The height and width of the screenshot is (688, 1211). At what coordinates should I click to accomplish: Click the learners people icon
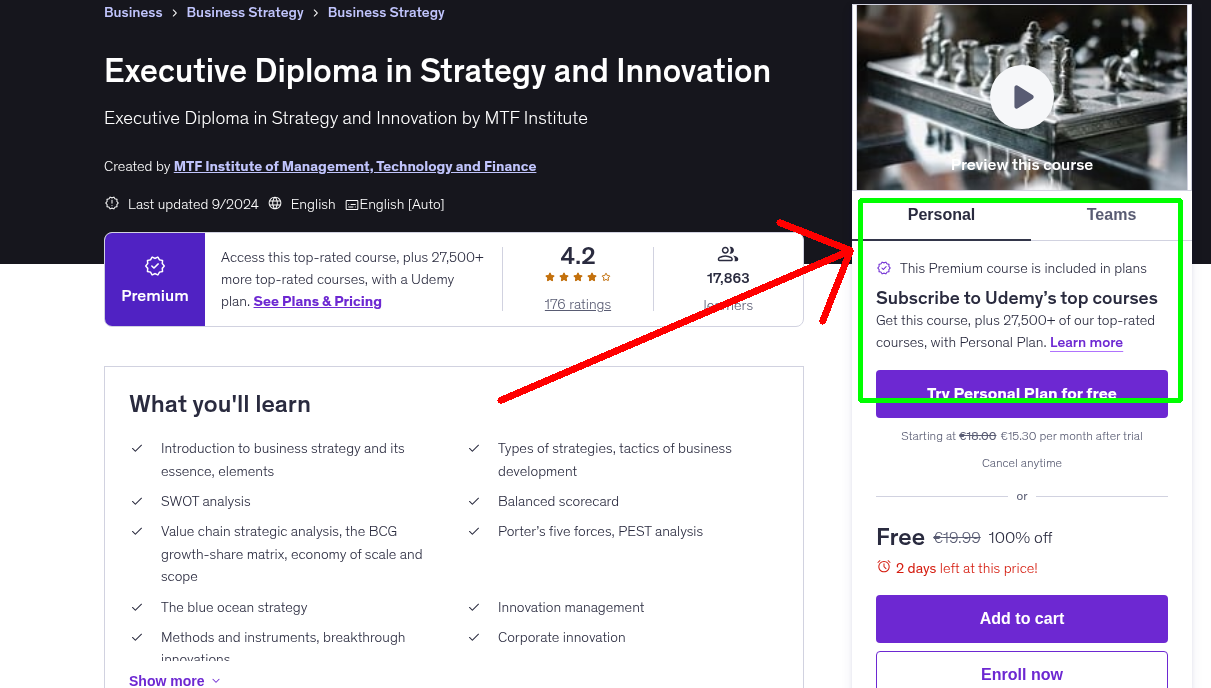pyautogui.click(x=728, y=254)
